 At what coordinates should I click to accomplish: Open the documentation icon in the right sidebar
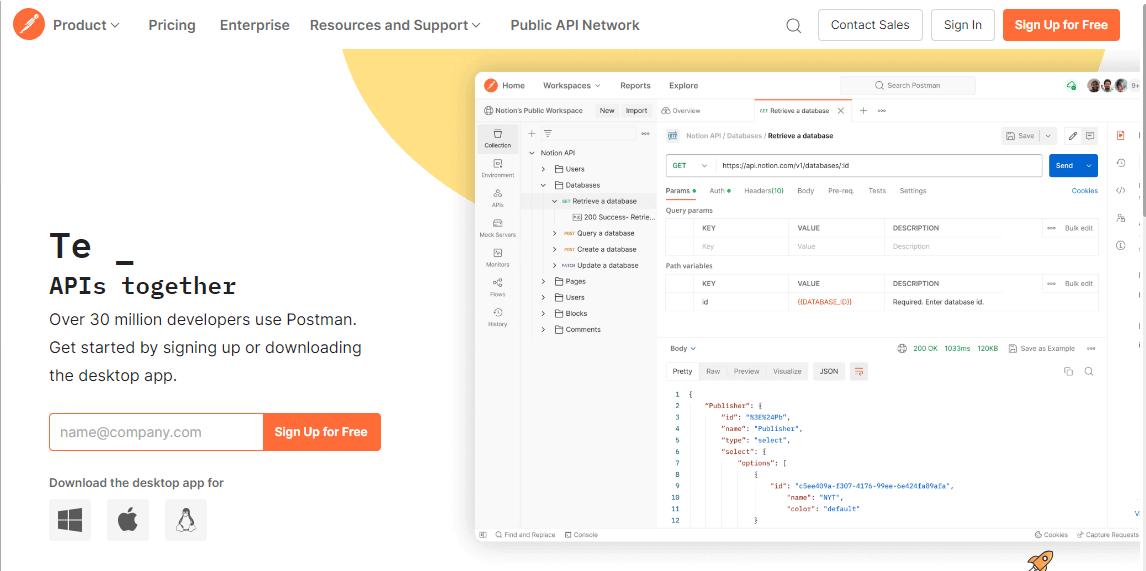point(1120,135)
